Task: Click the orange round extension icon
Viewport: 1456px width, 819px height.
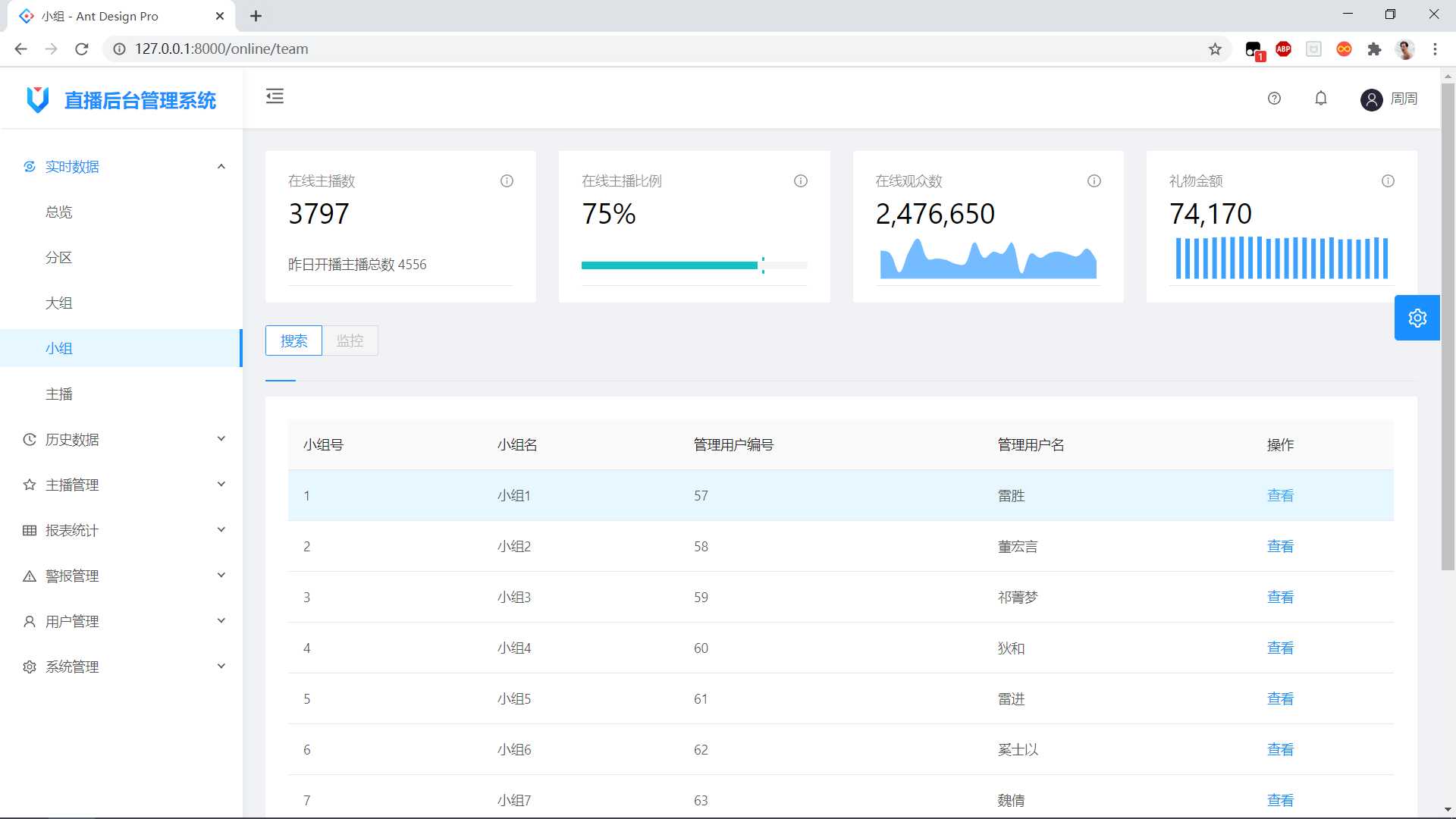Action: (x=1344, y=49)
